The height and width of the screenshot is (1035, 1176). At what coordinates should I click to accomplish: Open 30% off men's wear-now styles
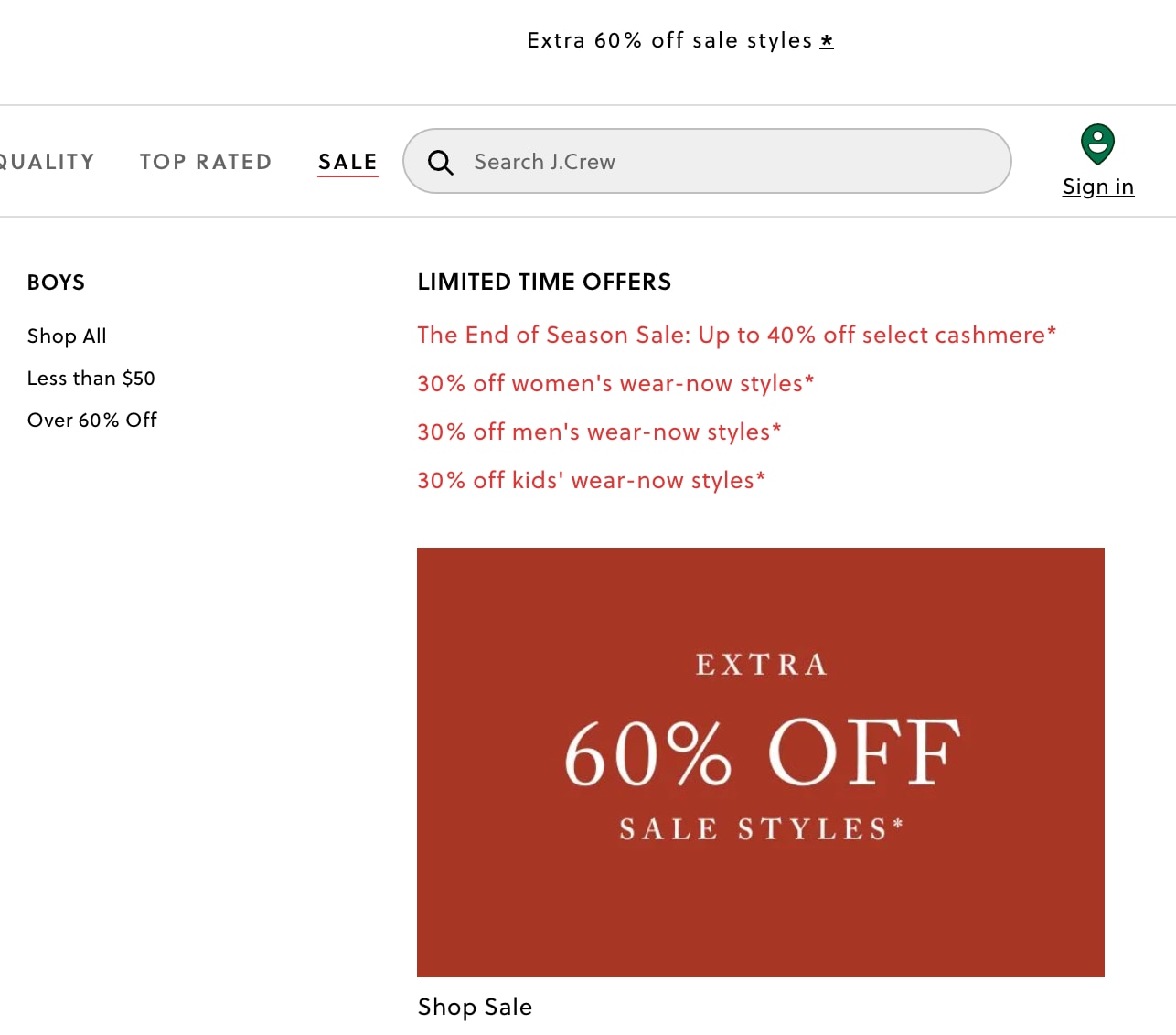click(599, 432)
